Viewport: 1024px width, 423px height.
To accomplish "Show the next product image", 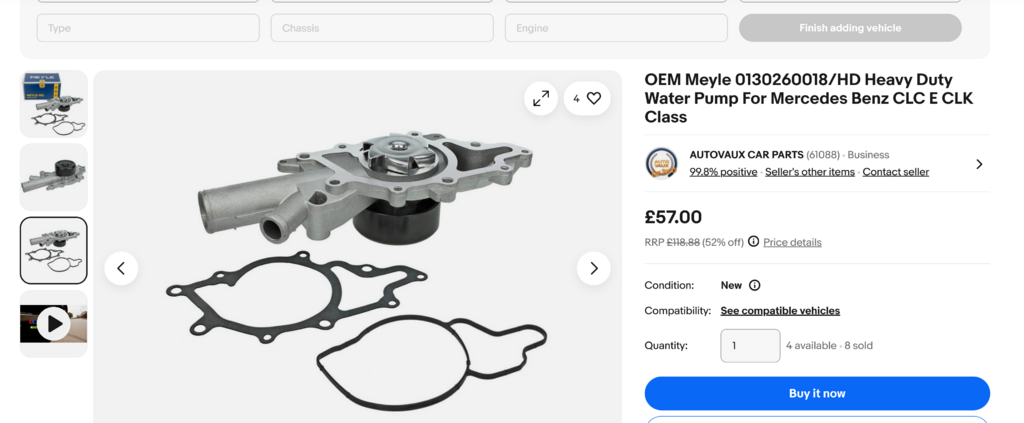I will point(594,268).
